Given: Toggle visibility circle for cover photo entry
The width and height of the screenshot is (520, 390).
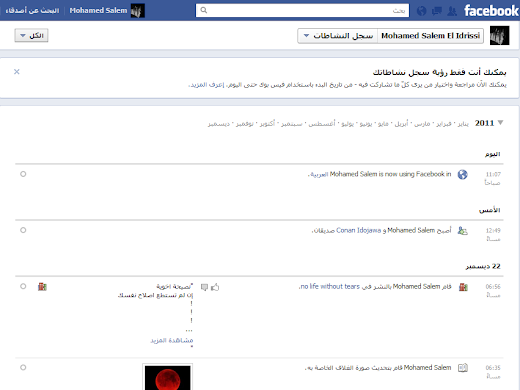Looking at the screenshot, I should [x=23, y=367].
